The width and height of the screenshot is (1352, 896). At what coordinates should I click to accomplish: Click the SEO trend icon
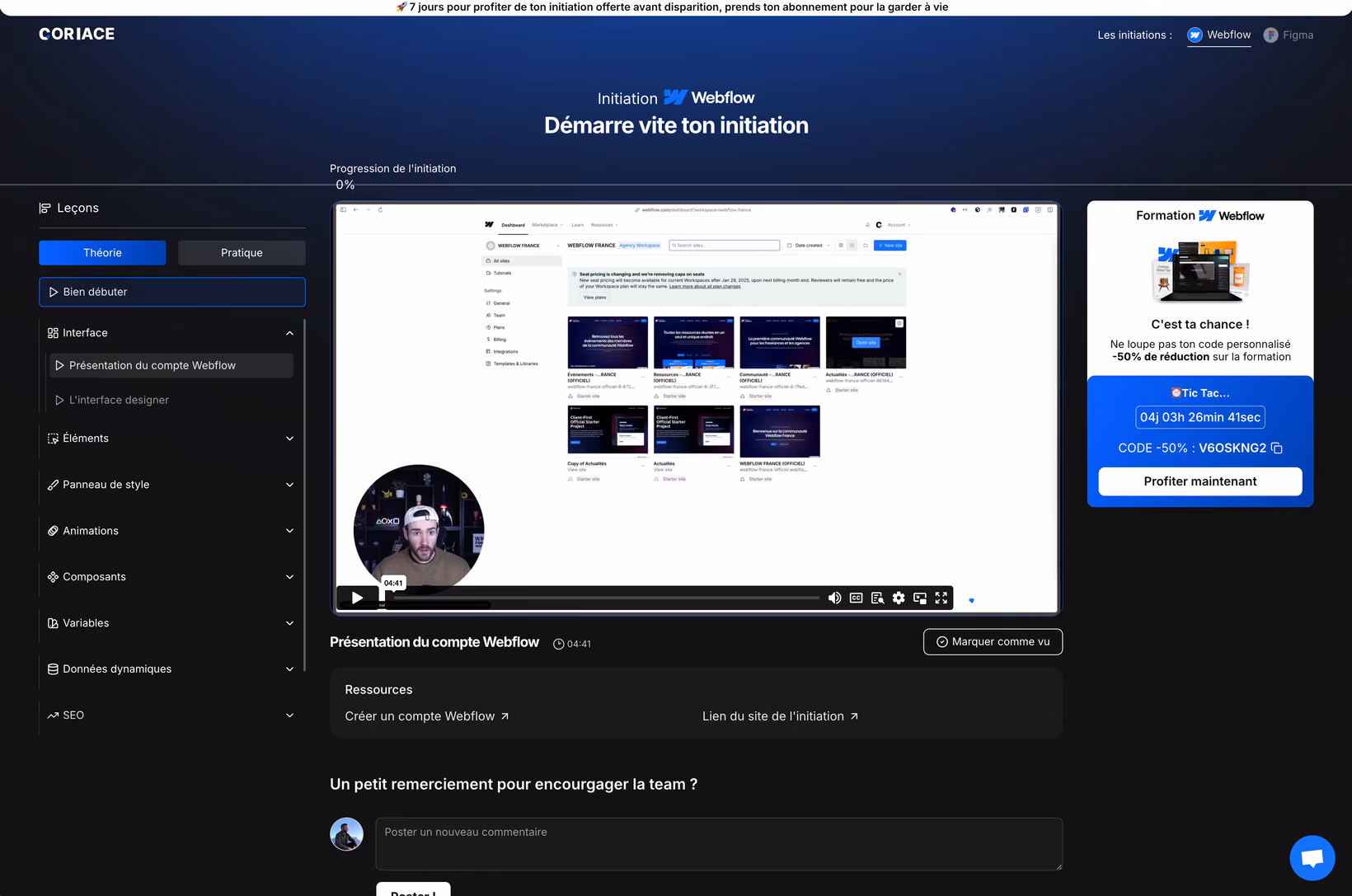point(53,715)
